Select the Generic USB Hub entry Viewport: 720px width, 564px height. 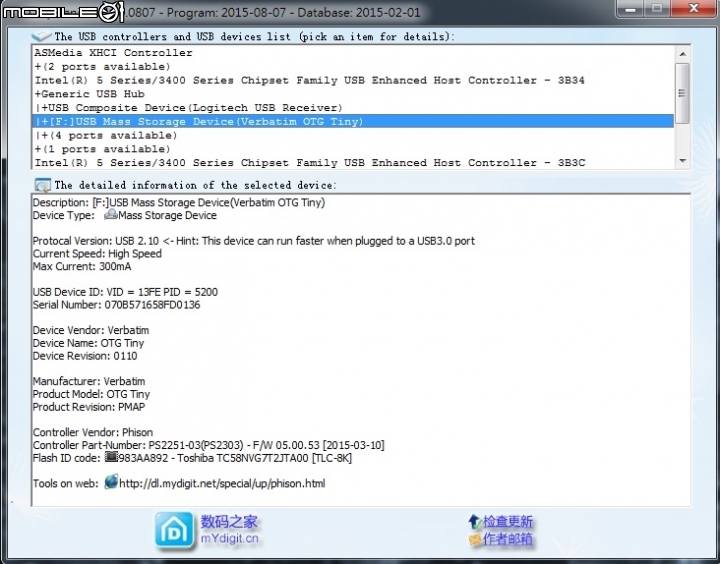(354, 94)
